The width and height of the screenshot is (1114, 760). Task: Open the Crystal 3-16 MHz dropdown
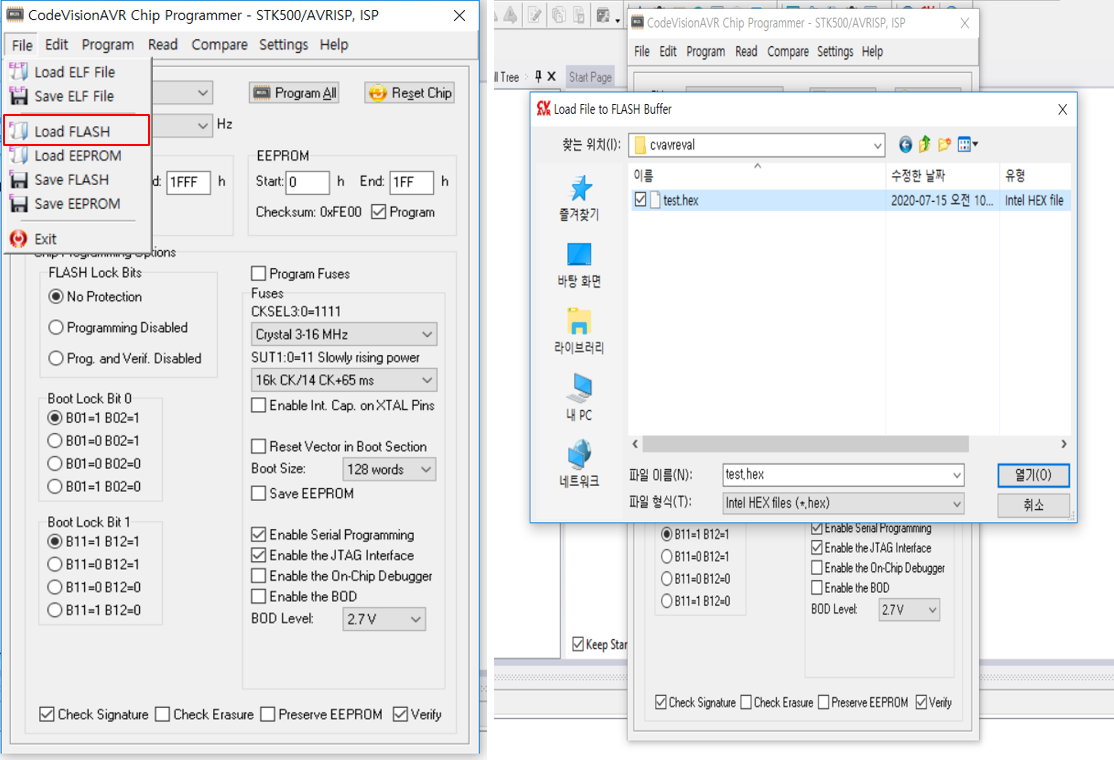[344, 334]
